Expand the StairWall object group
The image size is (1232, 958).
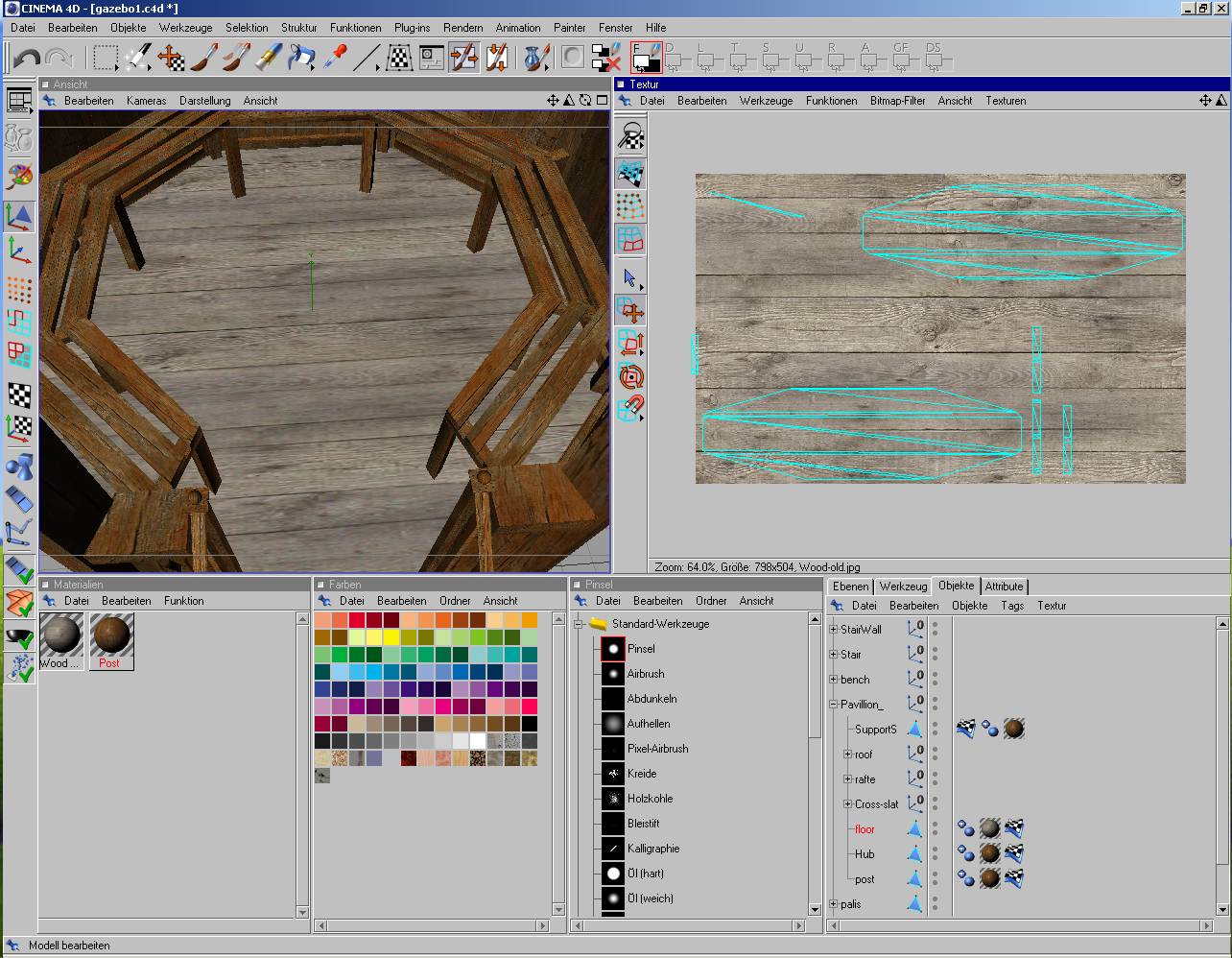(833, 630)
